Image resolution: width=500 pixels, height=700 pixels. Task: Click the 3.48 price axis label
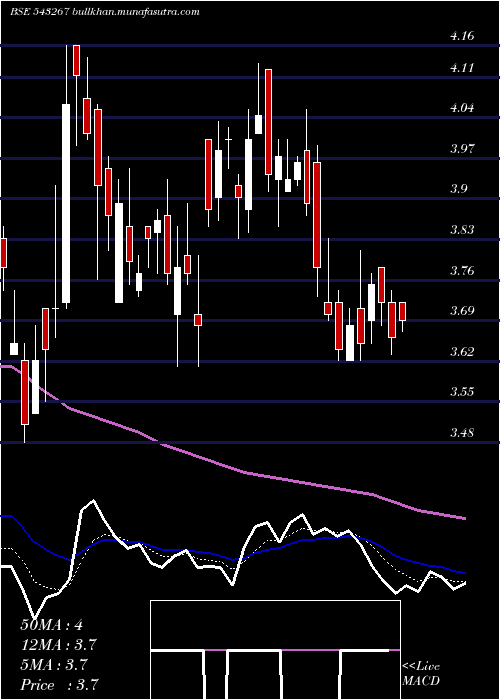coord(462,432)
